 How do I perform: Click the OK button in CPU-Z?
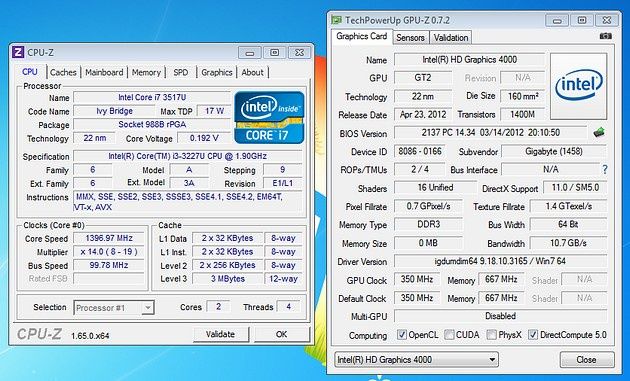(x=282, y=334)
